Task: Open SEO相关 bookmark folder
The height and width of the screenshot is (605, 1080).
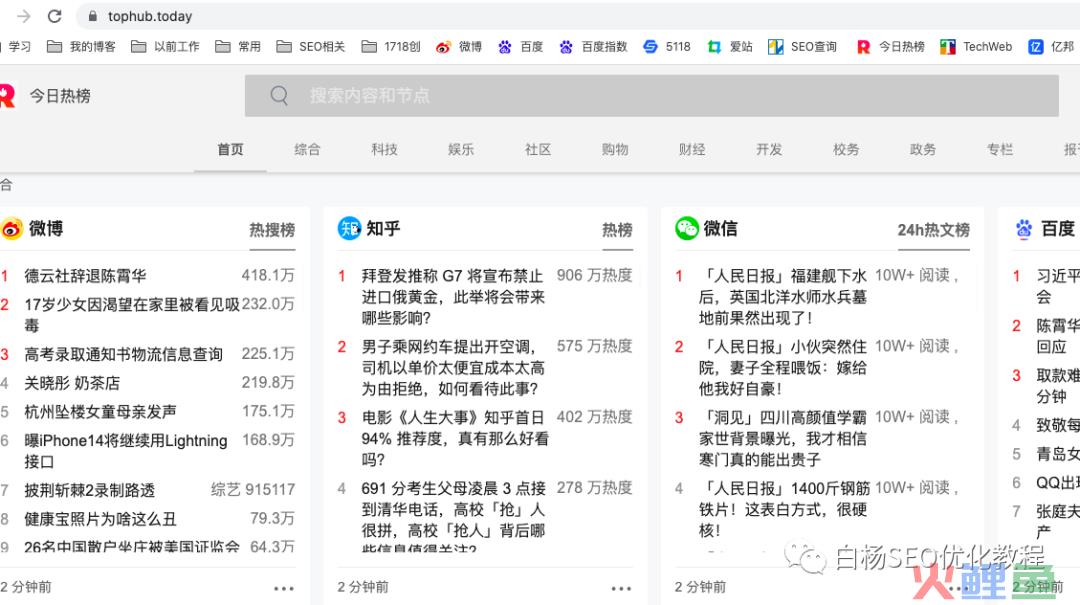Action: click(x=311, y=47)
